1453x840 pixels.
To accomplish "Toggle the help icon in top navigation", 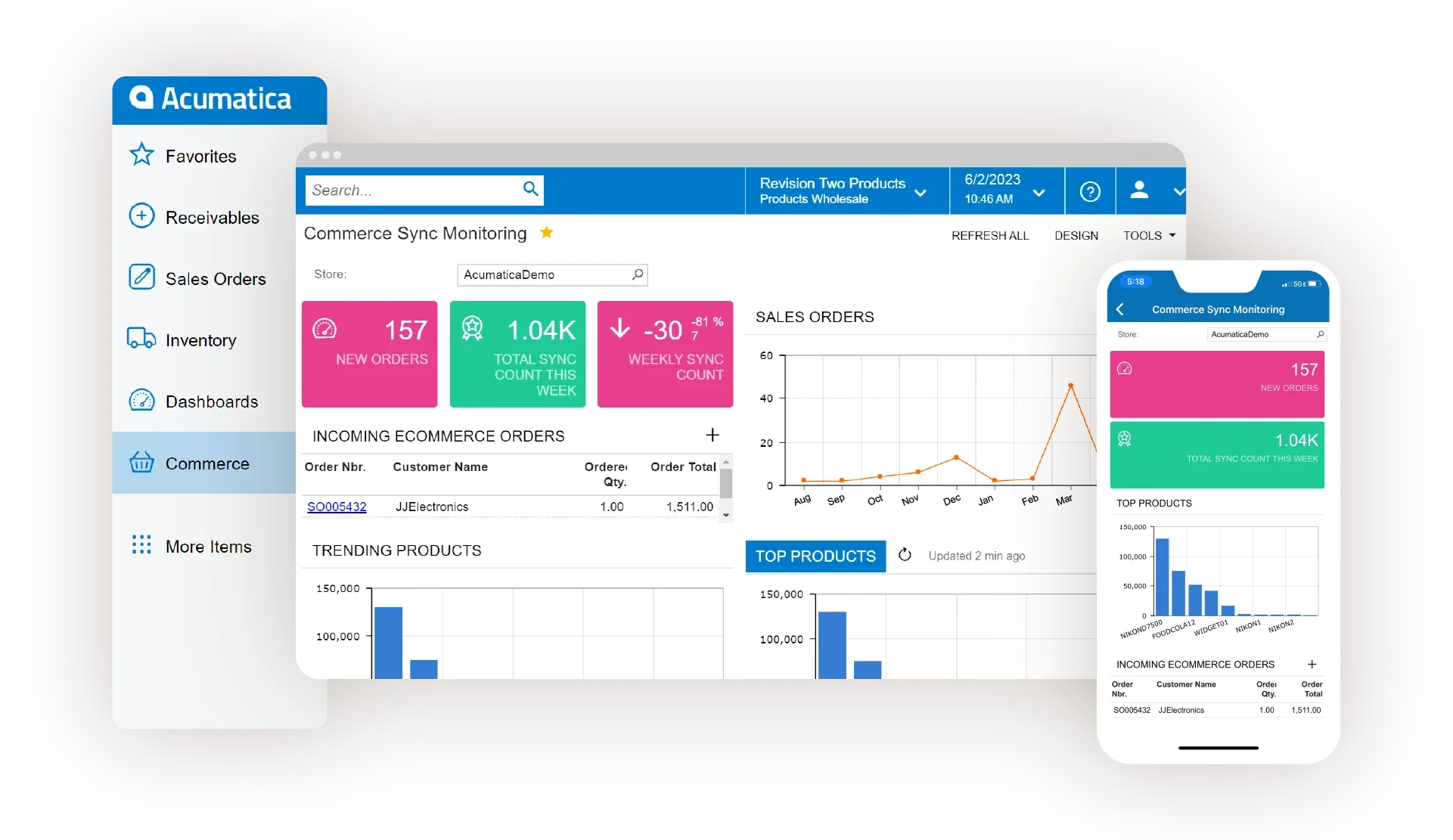I will pos(1089,192).
